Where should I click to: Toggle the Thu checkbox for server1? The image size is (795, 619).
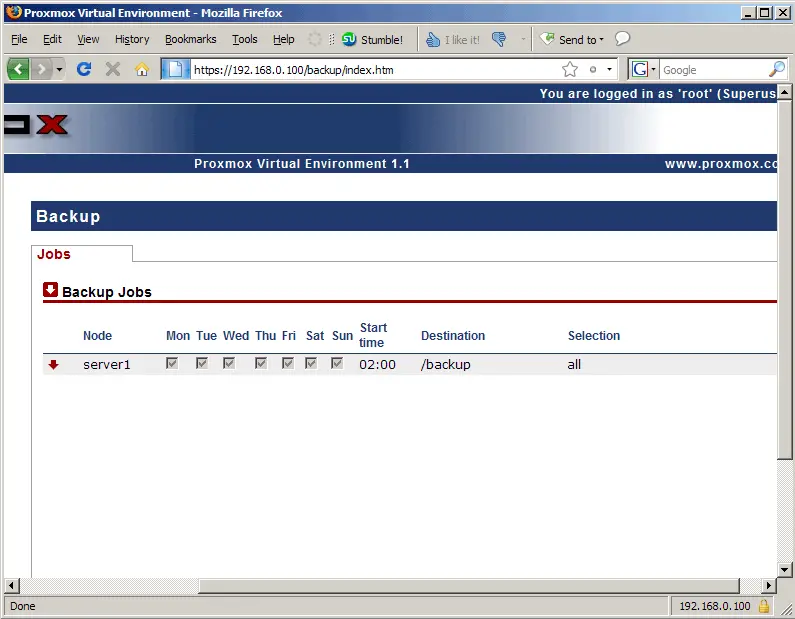point(261,363)
